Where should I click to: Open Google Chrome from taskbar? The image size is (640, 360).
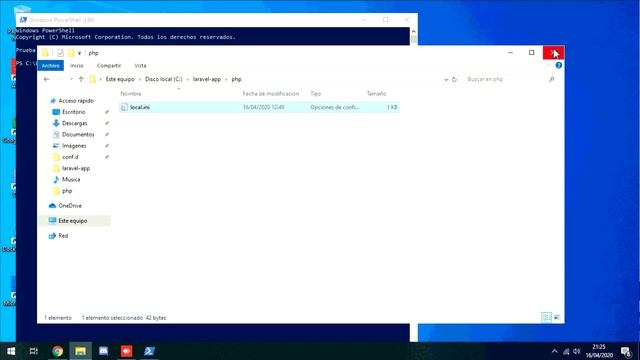pyautogui.click(x=58, y=351)
